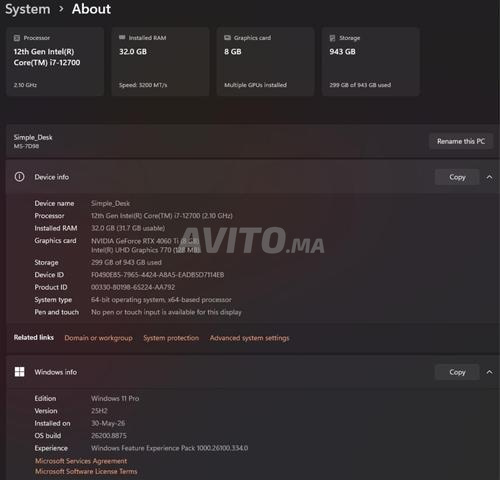Click the Windows logo icon
500x480 pixels.
tap(19, 372)
